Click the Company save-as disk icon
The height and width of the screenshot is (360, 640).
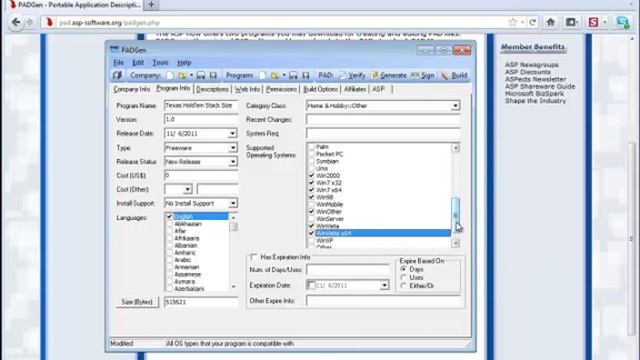click(213, 76)
